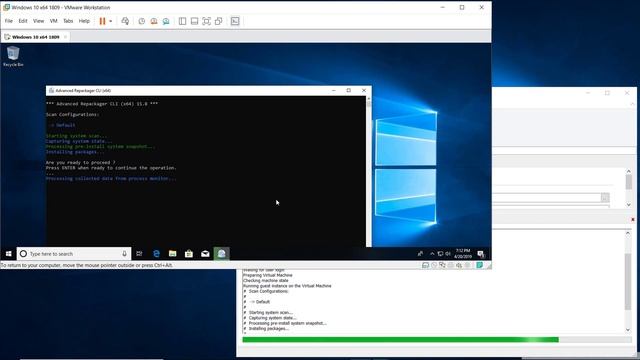Click the green progress bar in the background window
640x360 pixels.
[x=400, y=340]
